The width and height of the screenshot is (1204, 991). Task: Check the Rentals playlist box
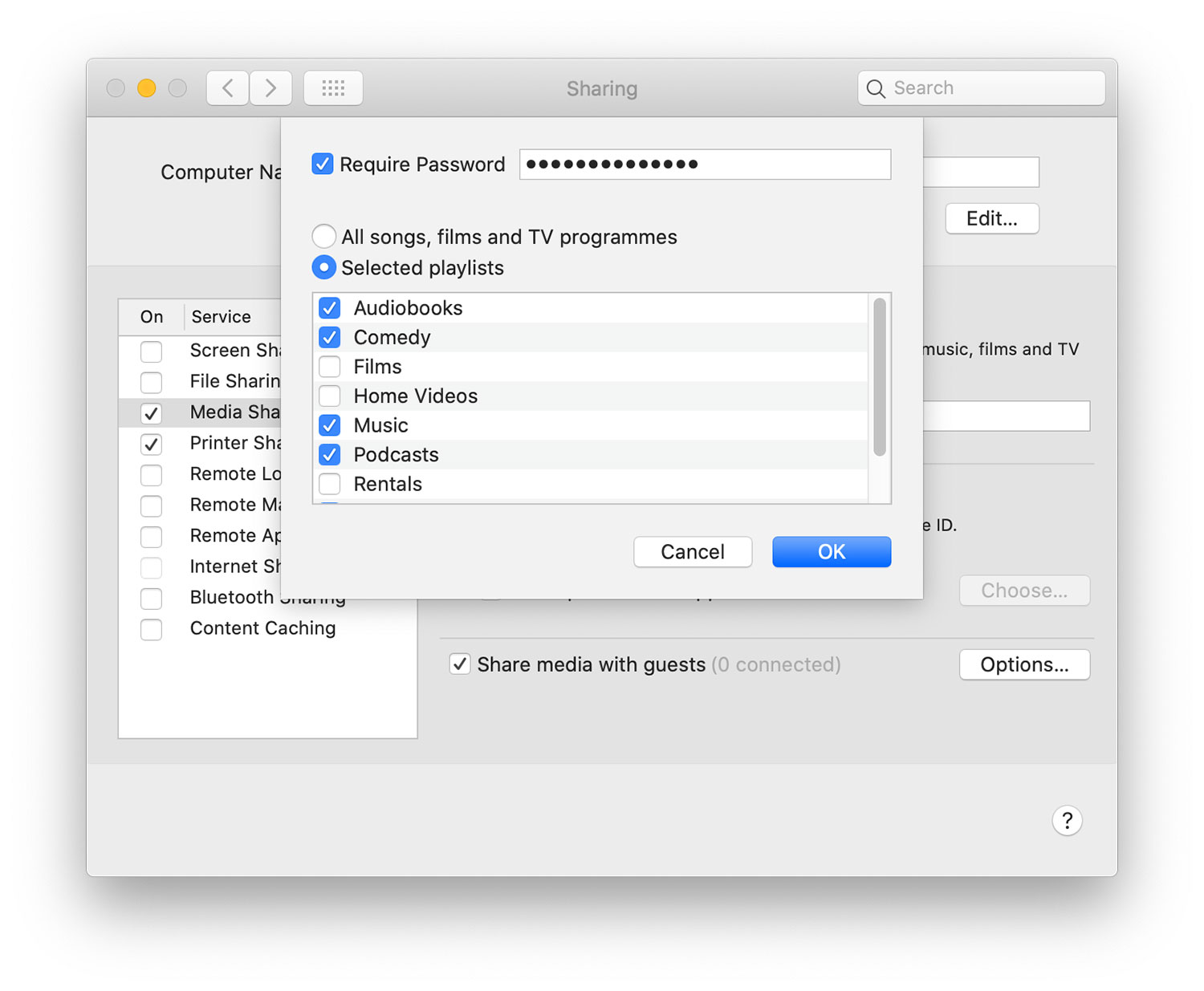330,484
